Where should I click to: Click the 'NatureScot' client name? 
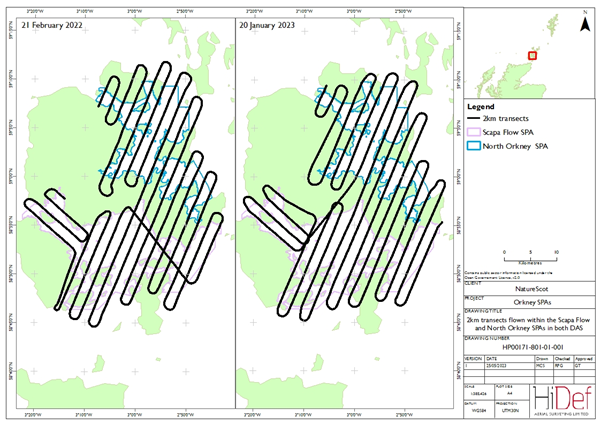pos(531,289)
